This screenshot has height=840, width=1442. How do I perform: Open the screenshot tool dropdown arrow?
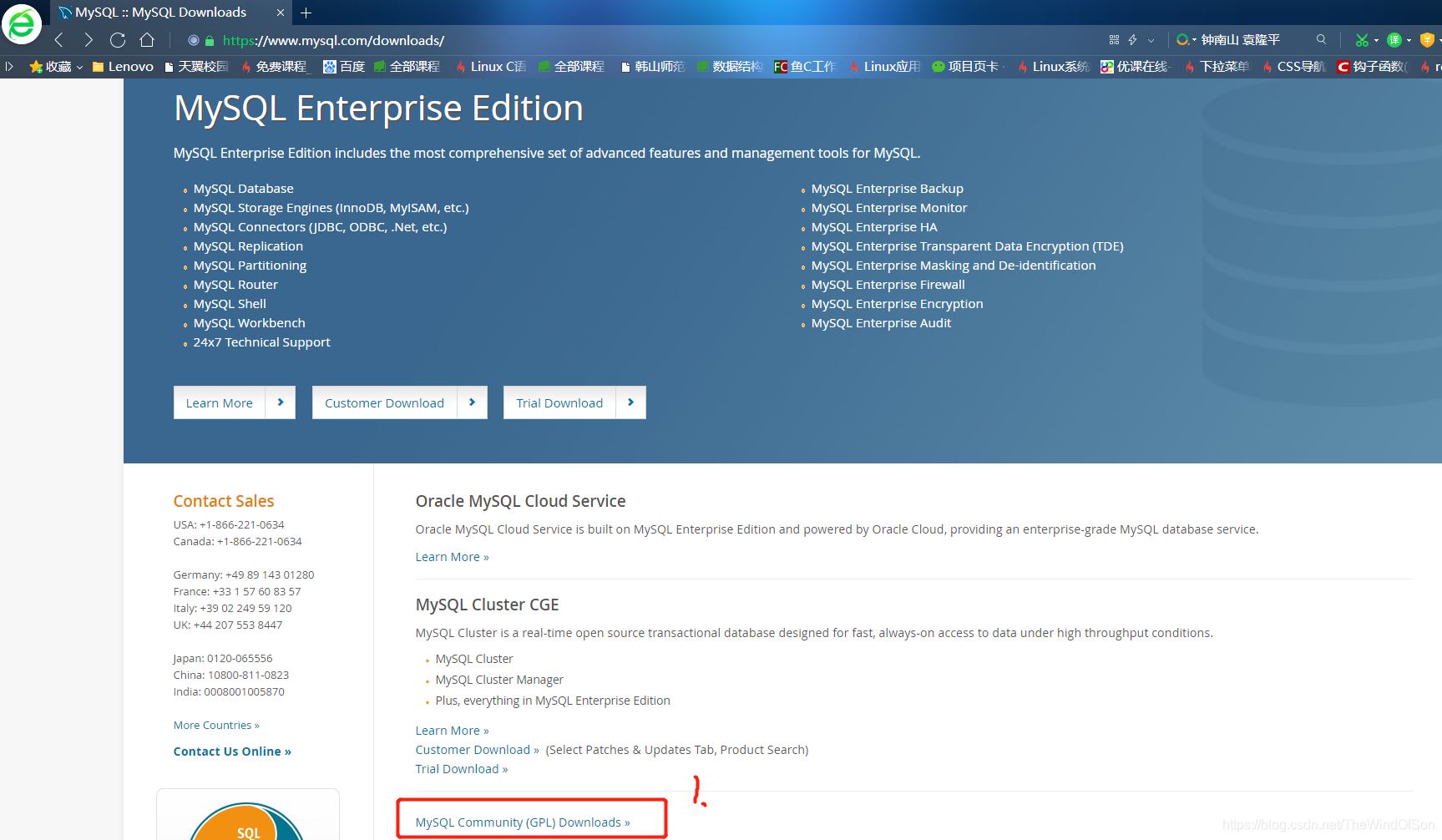click(x=1376, y=40)
